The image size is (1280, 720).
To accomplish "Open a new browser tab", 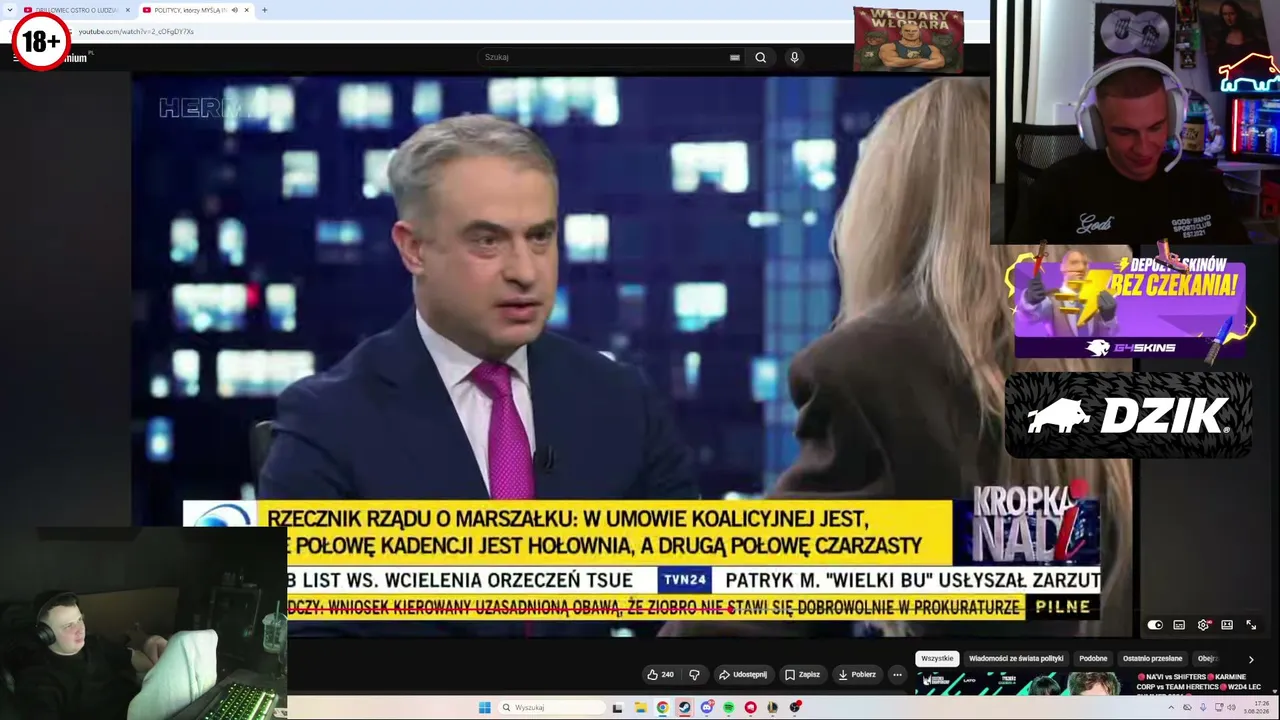I will click(x=264, y=10).
